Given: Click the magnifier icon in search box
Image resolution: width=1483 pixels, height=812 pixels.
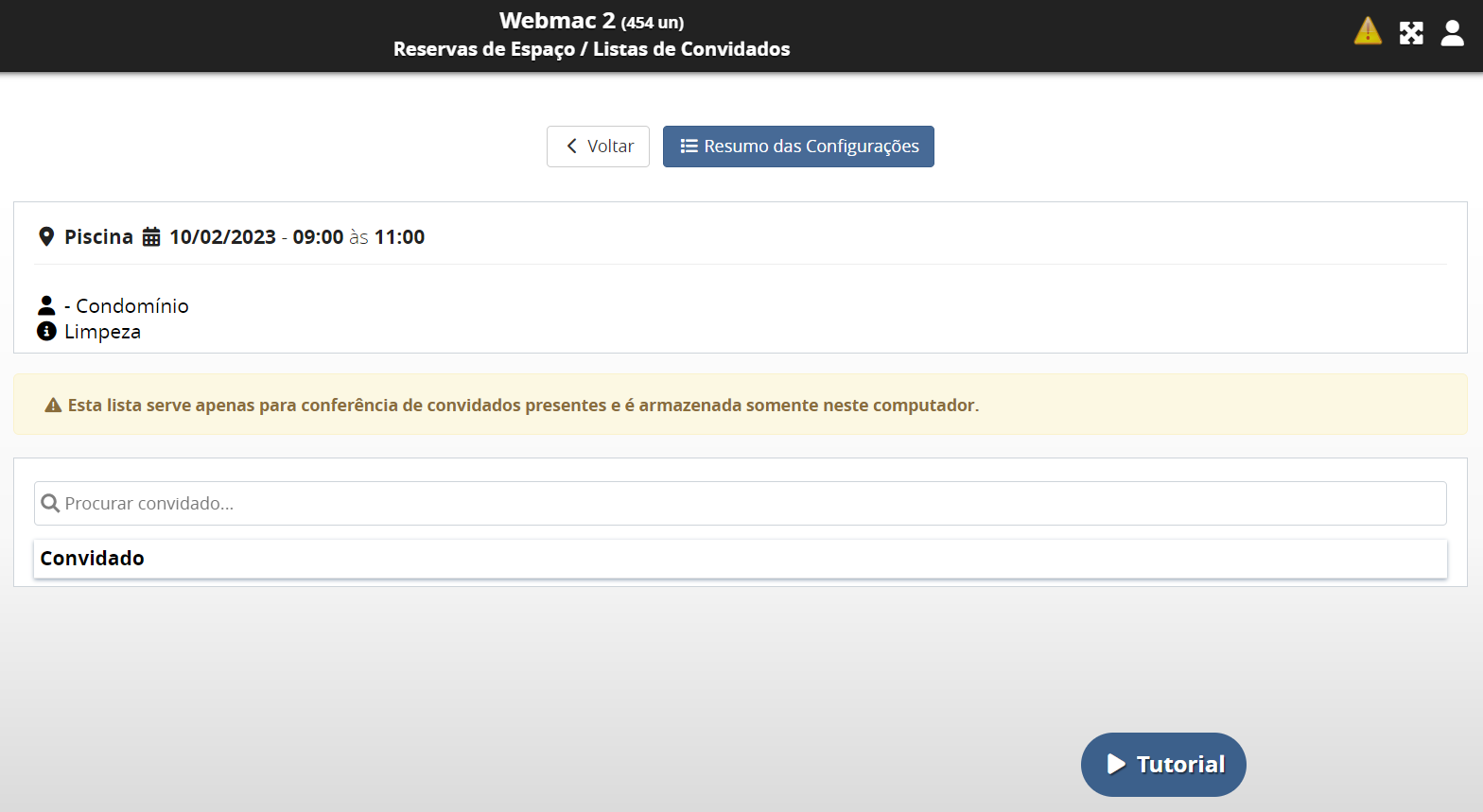Looking at the screenshot, I should click(x=51, y=504).
